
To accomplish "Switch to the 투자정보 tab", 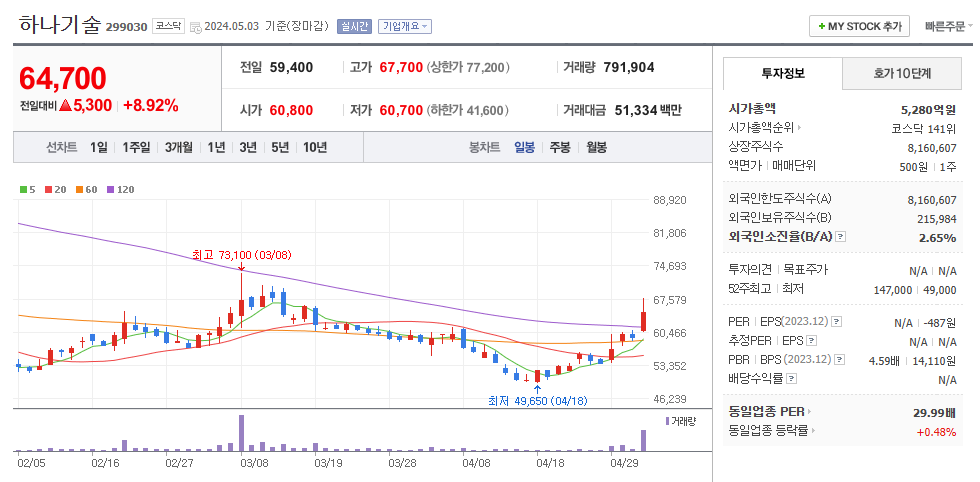I will pyautogui.click(x=782, y=74).
